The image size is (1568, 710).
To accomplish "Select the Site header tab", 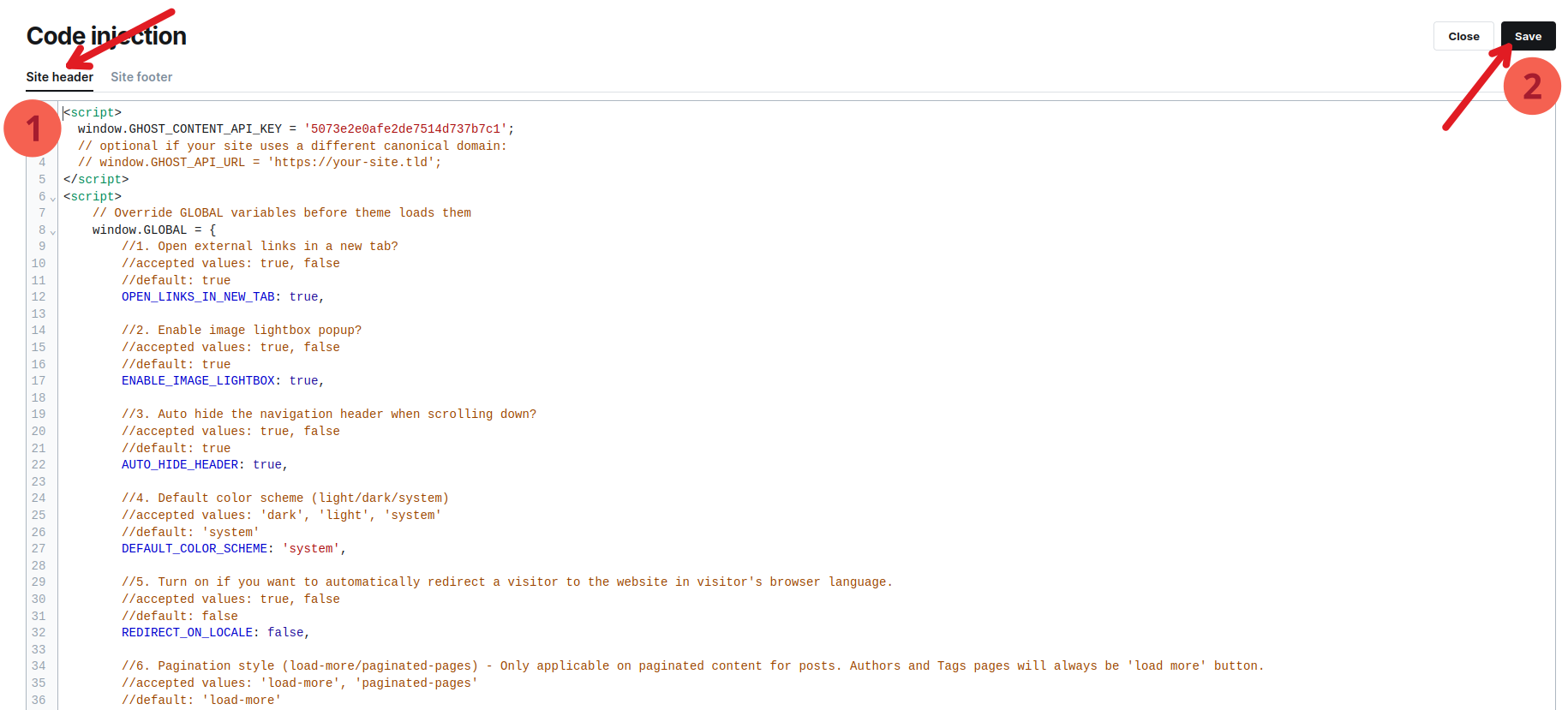I will coord(59,77).
